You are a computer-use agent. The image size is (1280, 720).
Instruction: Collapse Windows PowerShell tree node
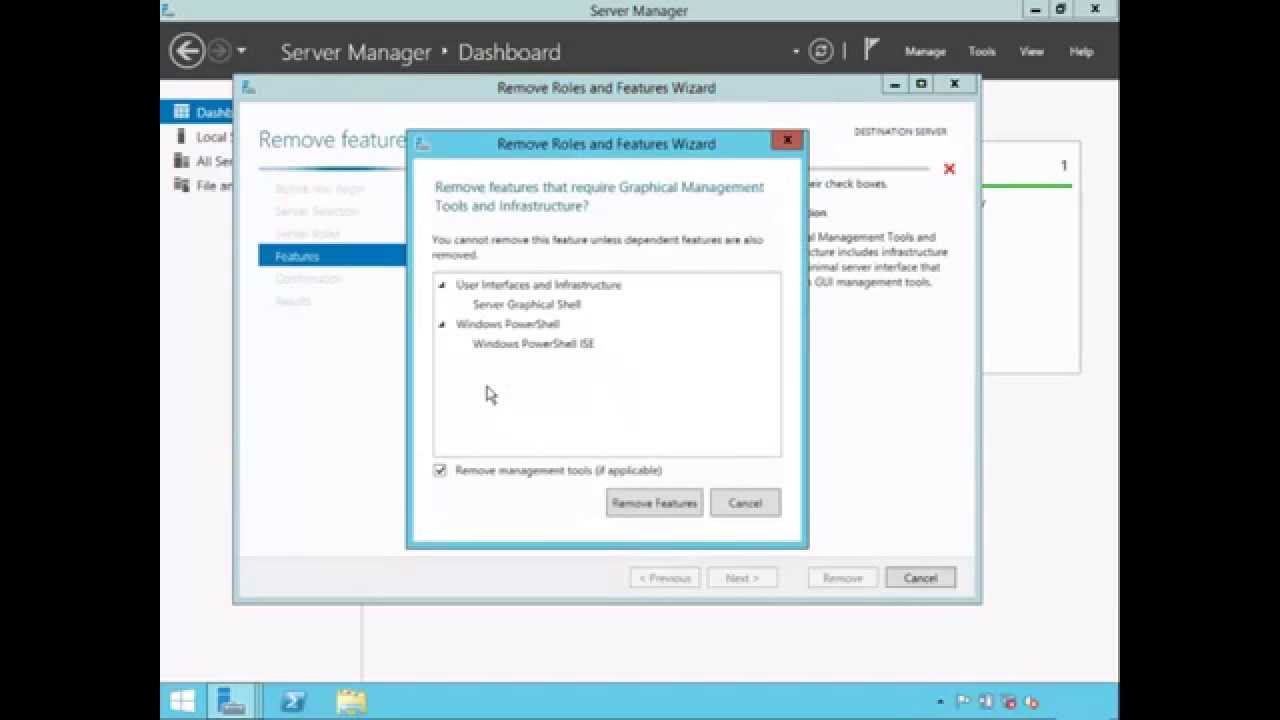click(x=442, y=324)
